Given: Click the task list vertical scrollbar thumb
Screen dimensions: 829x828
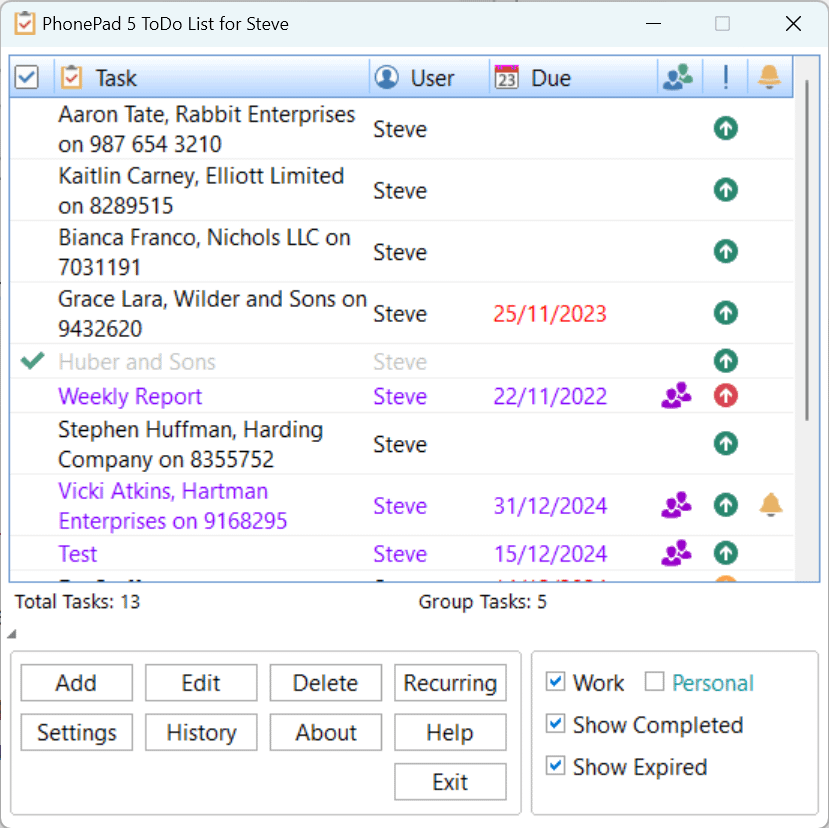Looking at the screenshot, I should point(806,251).
